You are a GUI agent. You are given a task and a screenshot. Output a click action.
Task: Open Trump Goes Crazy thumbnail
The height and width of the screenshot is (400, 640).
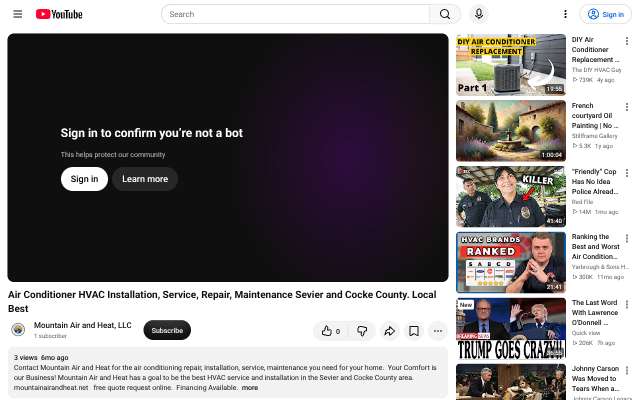511,329
